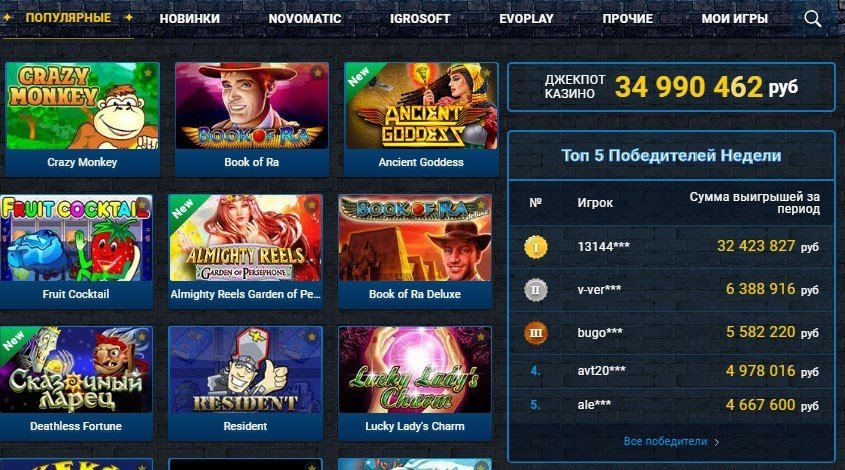Toggle favorite star on Crazy Monkey
845x470 pixels.
[148, 72]
